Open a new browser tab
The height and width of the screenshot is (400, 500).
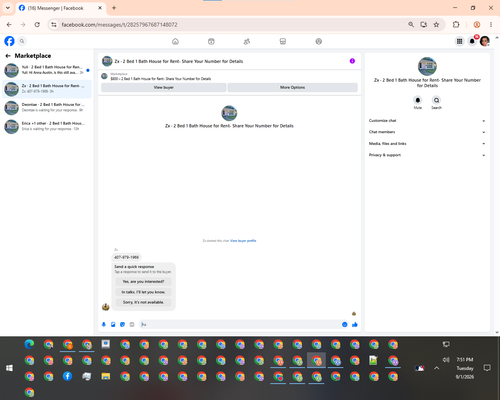pos(114,8)
